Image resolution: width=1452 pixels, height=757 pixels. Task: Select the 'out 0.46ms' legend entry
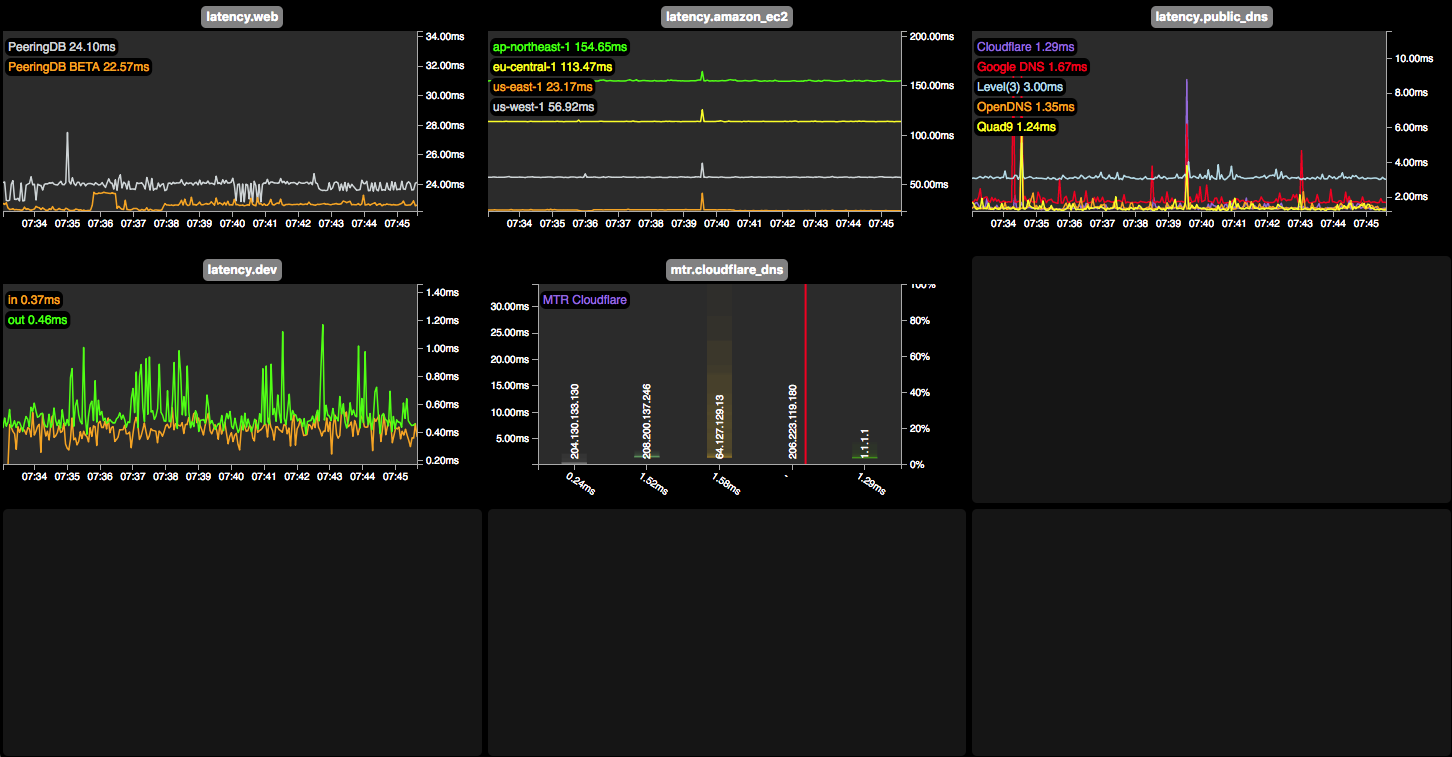37,320
